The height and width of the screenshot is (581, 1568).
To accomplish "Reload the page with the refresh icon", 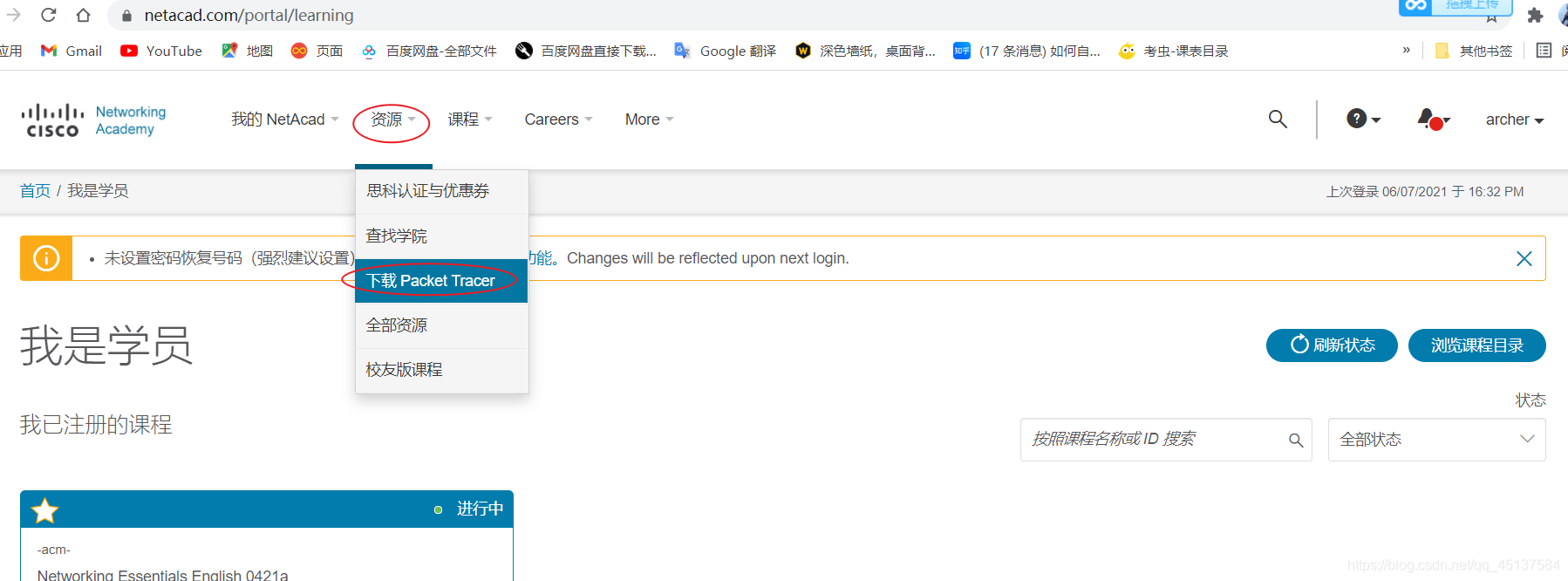I will coord(49,15).
